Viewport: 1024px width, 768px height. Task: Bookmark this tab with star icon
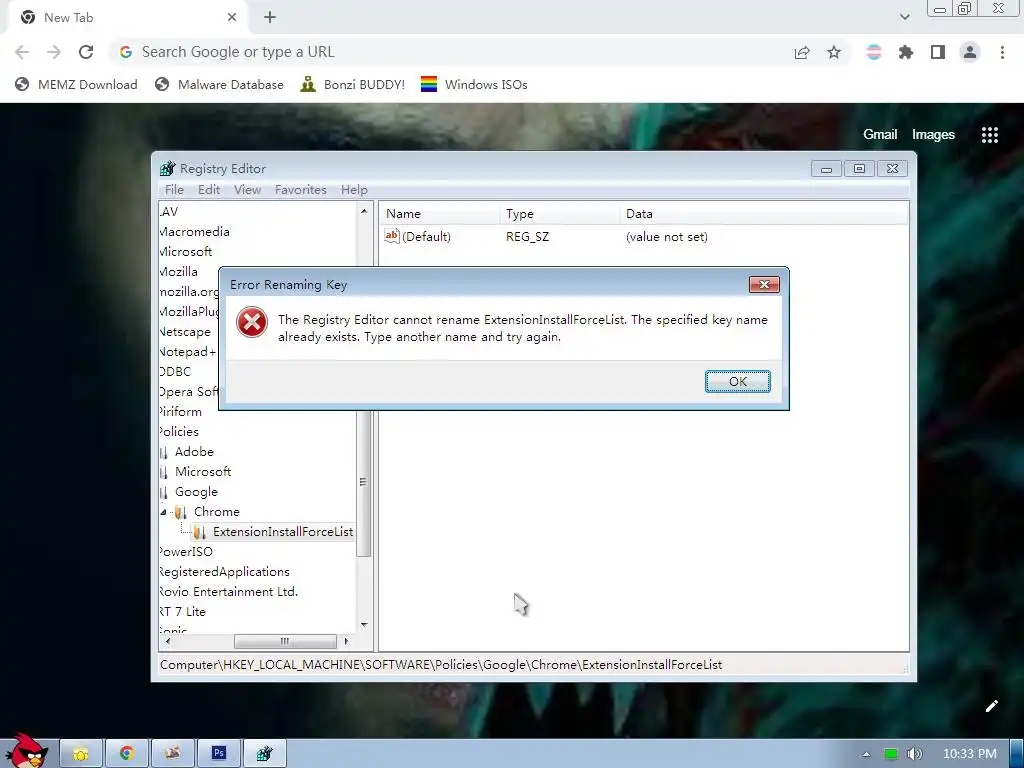point(834,52)
